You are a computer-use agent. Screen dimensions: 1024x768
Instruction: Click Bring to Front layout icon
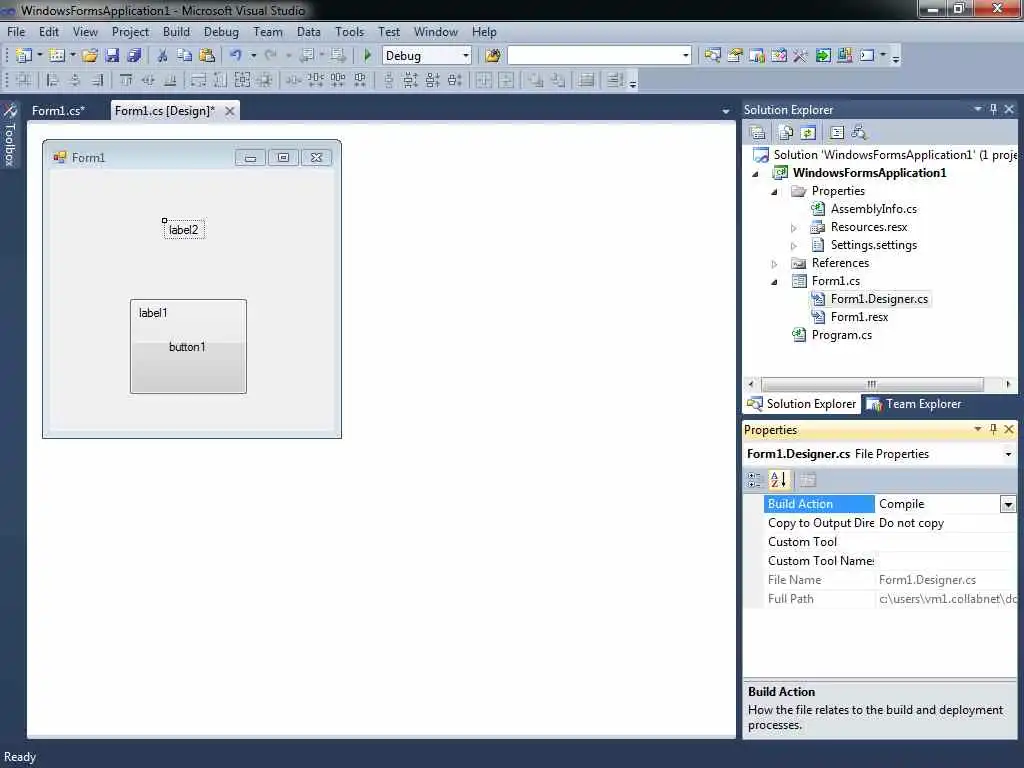[536, 80]
